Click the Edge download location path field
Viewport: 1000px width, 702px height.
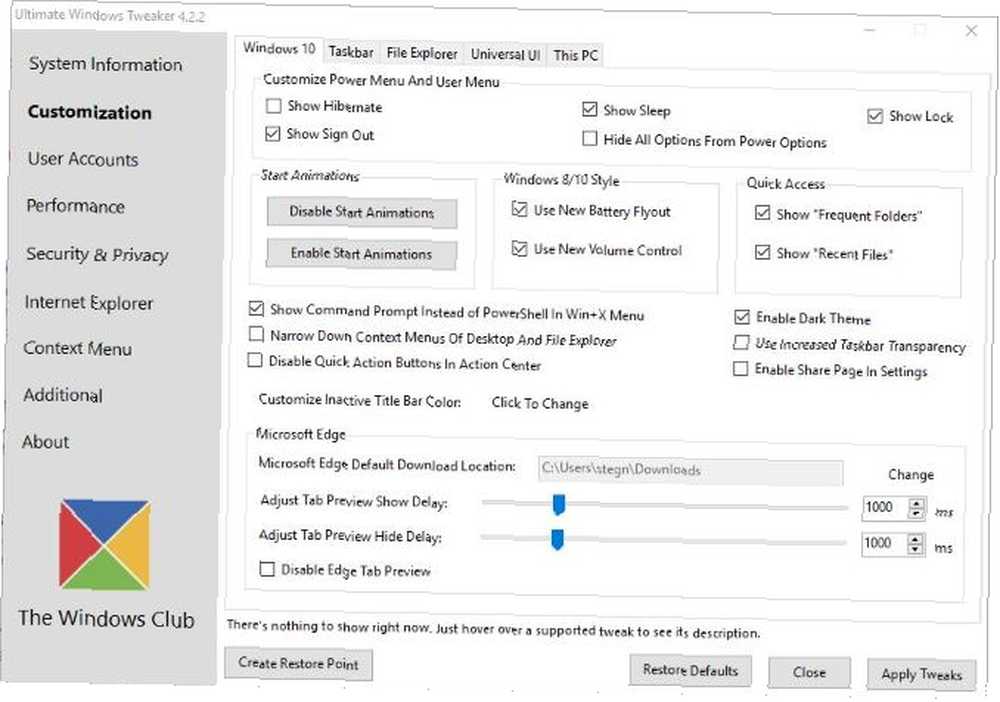point(690,471)
